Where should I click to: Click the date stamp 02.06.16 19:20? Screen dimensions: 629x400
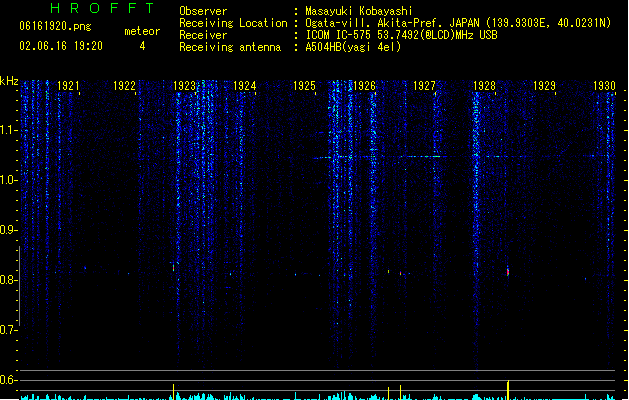pyautogui.click(x=61, y=46)
